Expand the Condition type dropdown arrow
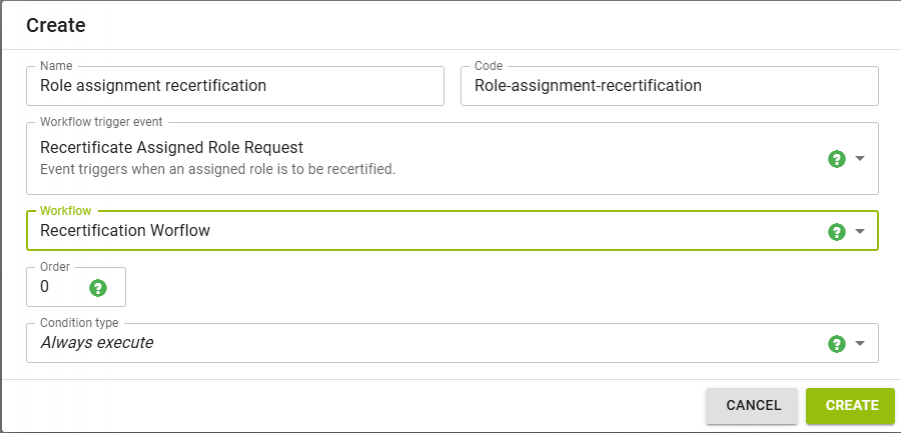 [860, 344]
